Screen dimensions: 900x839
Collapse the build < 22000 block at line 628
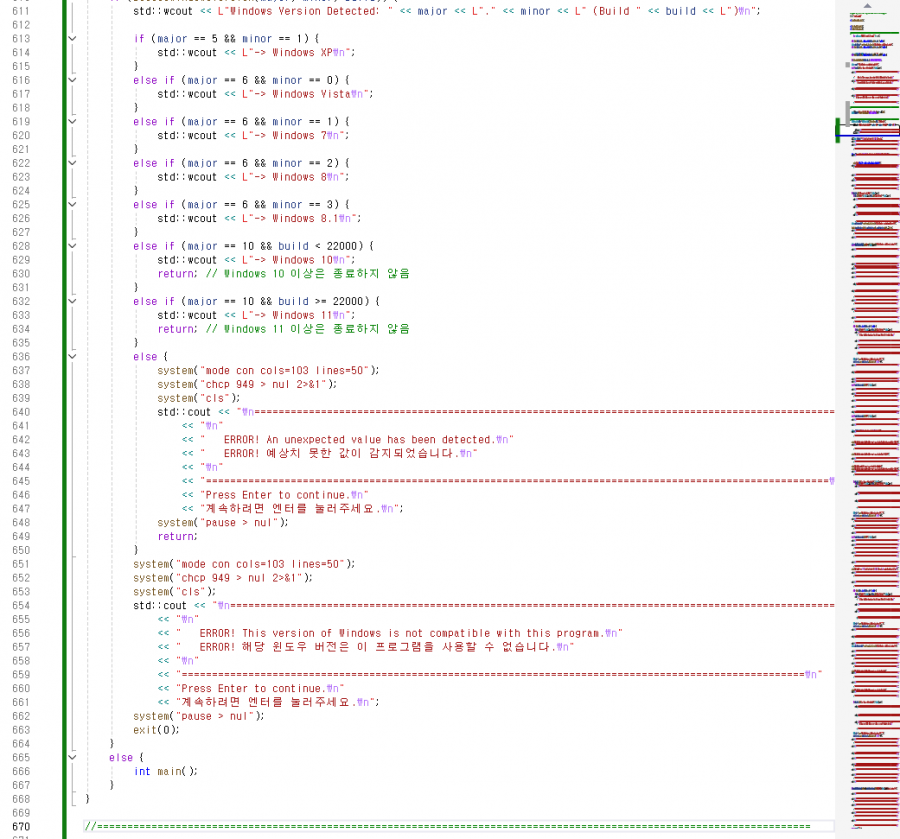72,246
